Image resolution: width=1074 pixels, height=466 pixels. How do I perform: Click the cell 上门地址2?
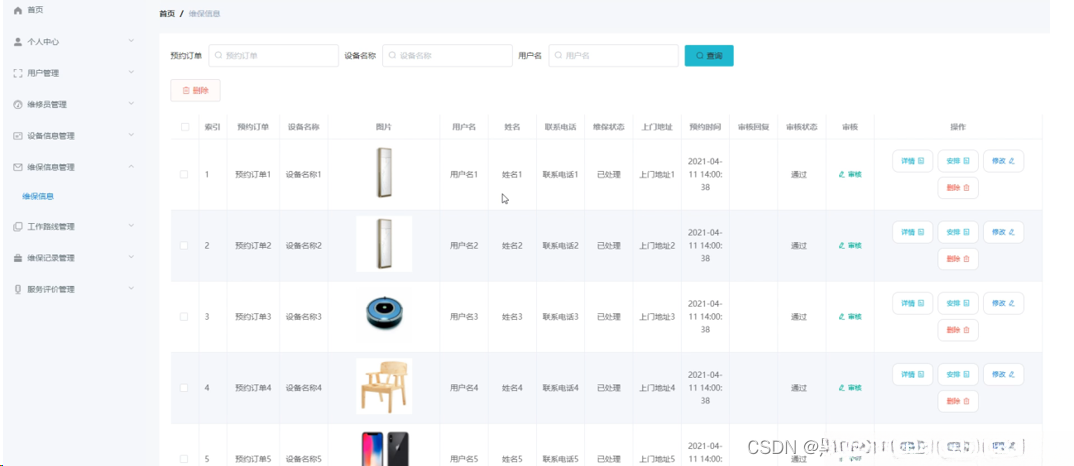coord(657,245)
